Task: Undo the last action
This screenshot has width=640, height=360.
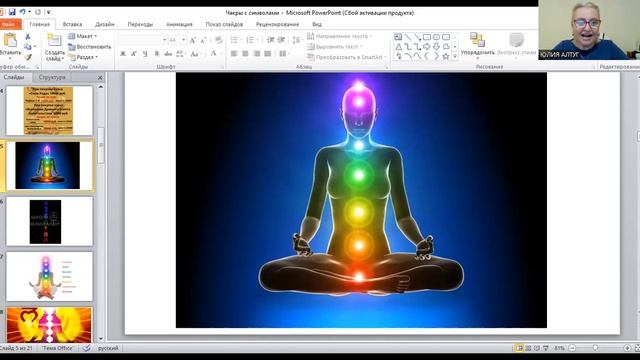Action: pyautogui.click(x=23, y=12)
